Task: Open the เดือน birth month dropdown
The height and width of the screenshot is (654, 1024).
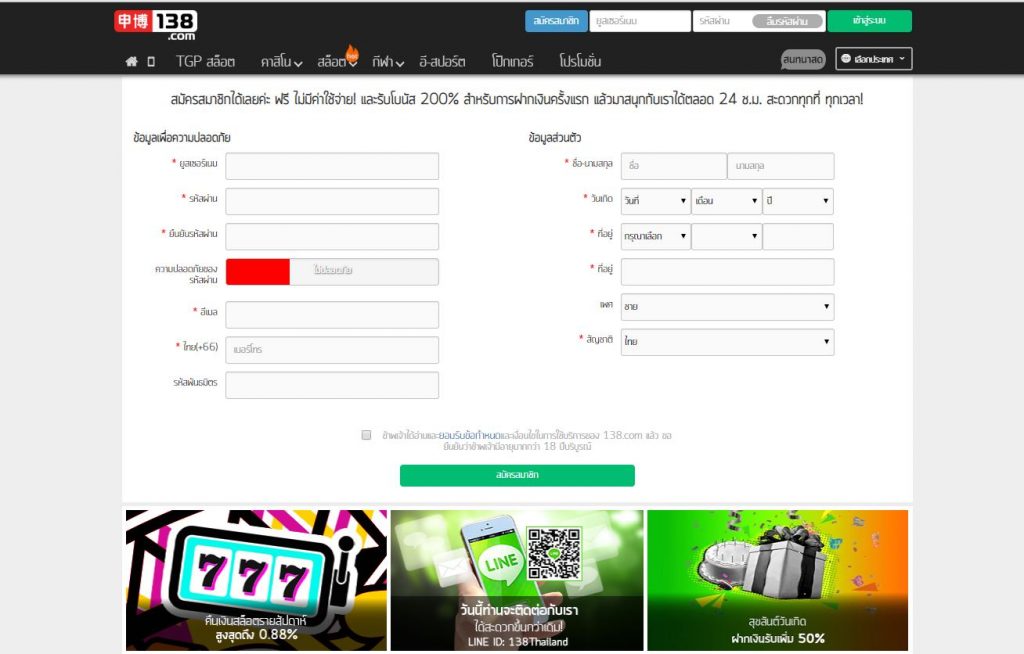Action: (727, 201)
